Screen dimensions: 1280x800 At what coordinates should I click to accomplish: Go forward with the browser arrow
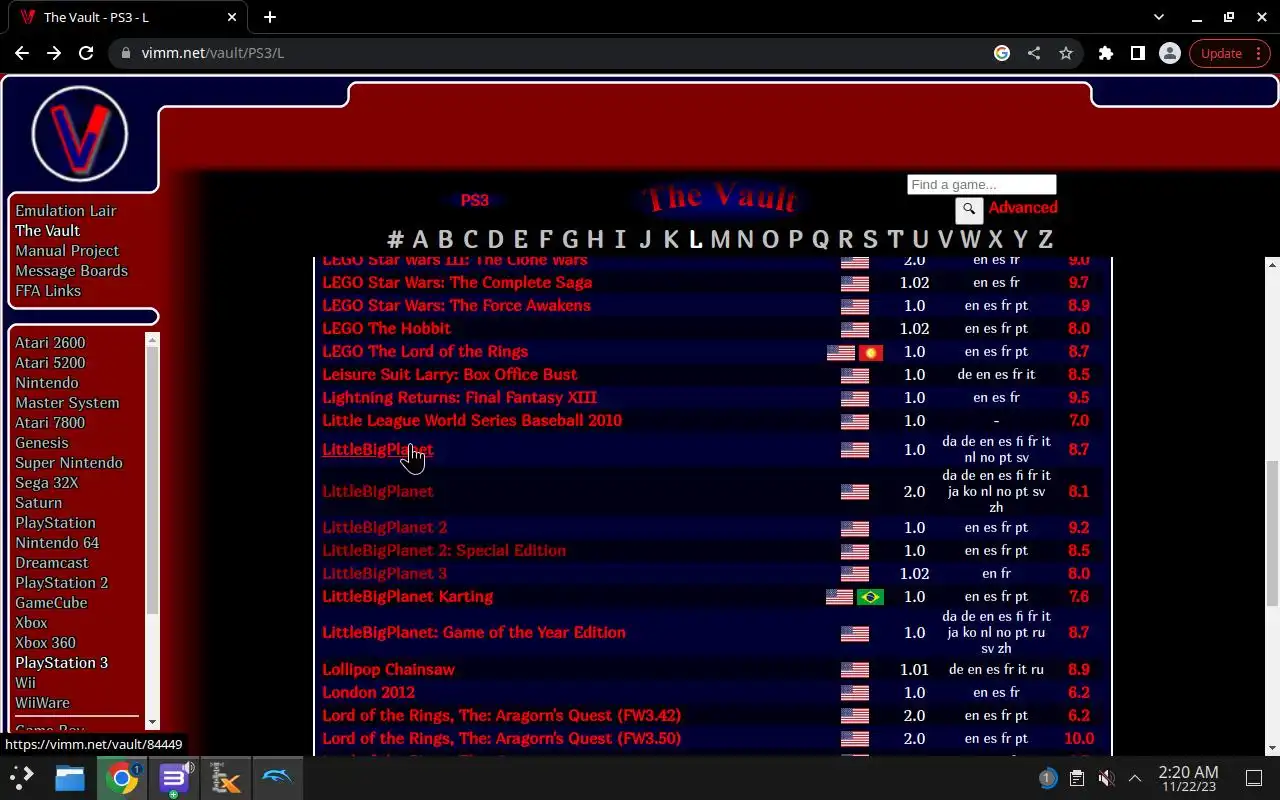[54, 53]
